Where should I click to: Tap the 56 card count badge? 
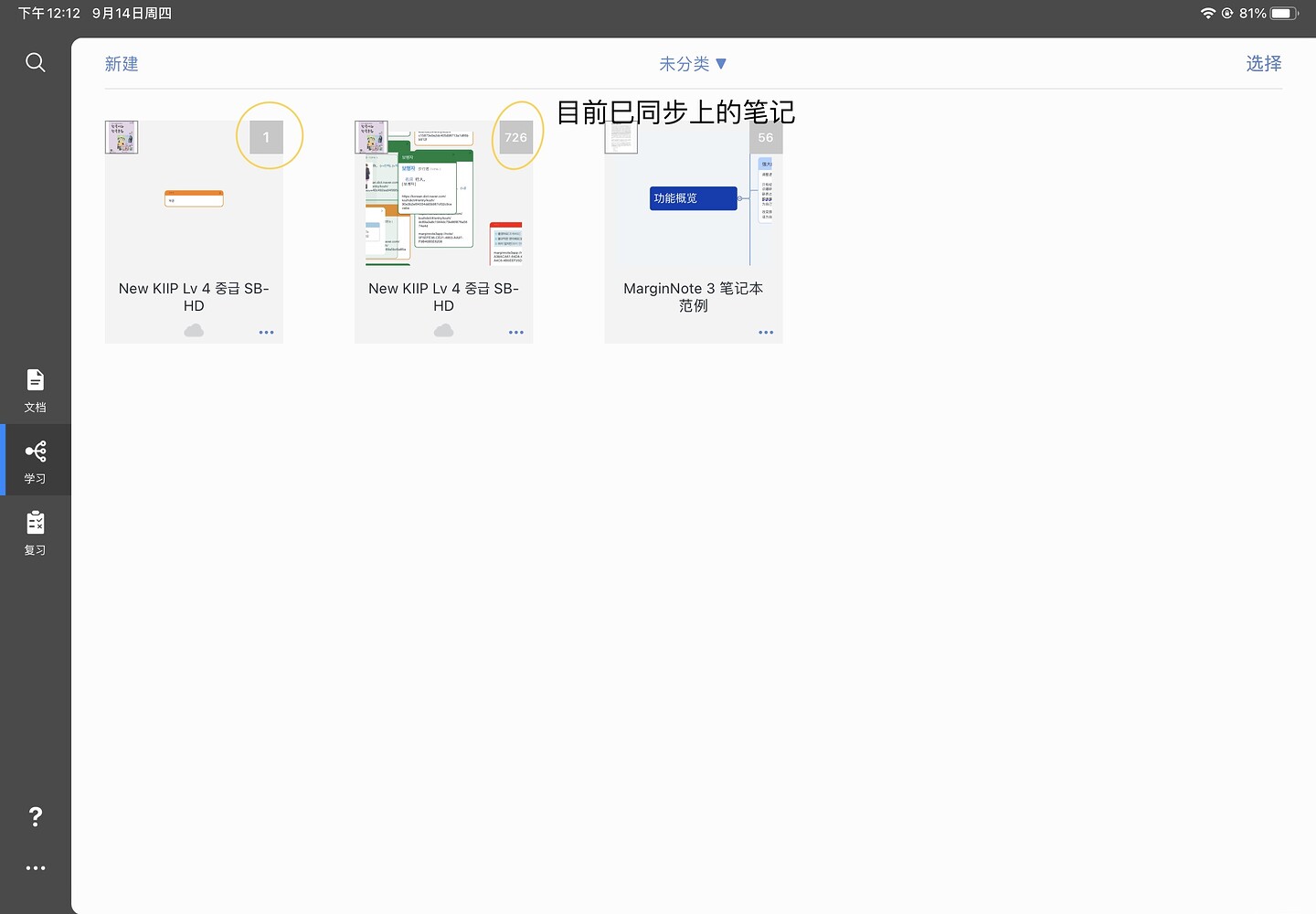pyautogui.click(x=766, y=138)
